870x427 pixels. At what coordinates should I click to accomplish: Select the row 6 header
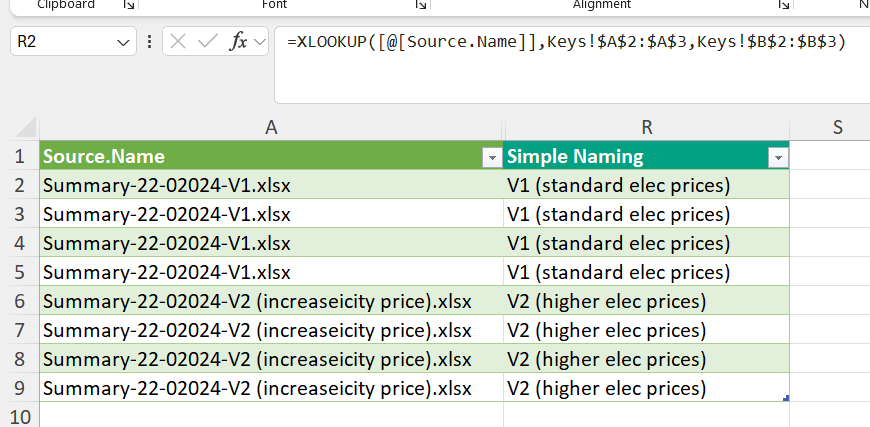coord(19,302)
